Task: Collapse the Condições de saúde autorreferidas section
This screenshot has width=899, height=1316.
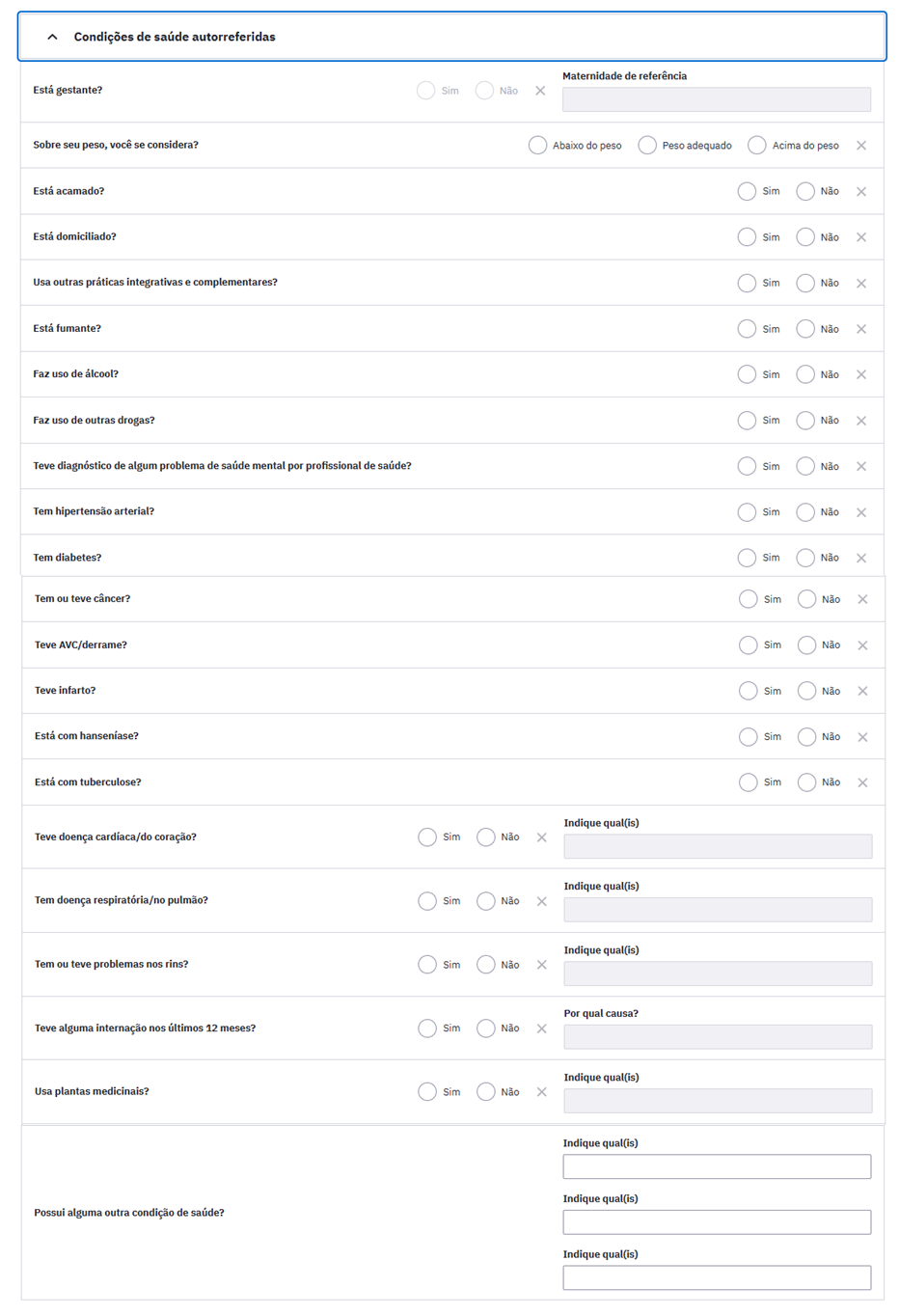Action: pyautogui.click(x=52, y=37)
